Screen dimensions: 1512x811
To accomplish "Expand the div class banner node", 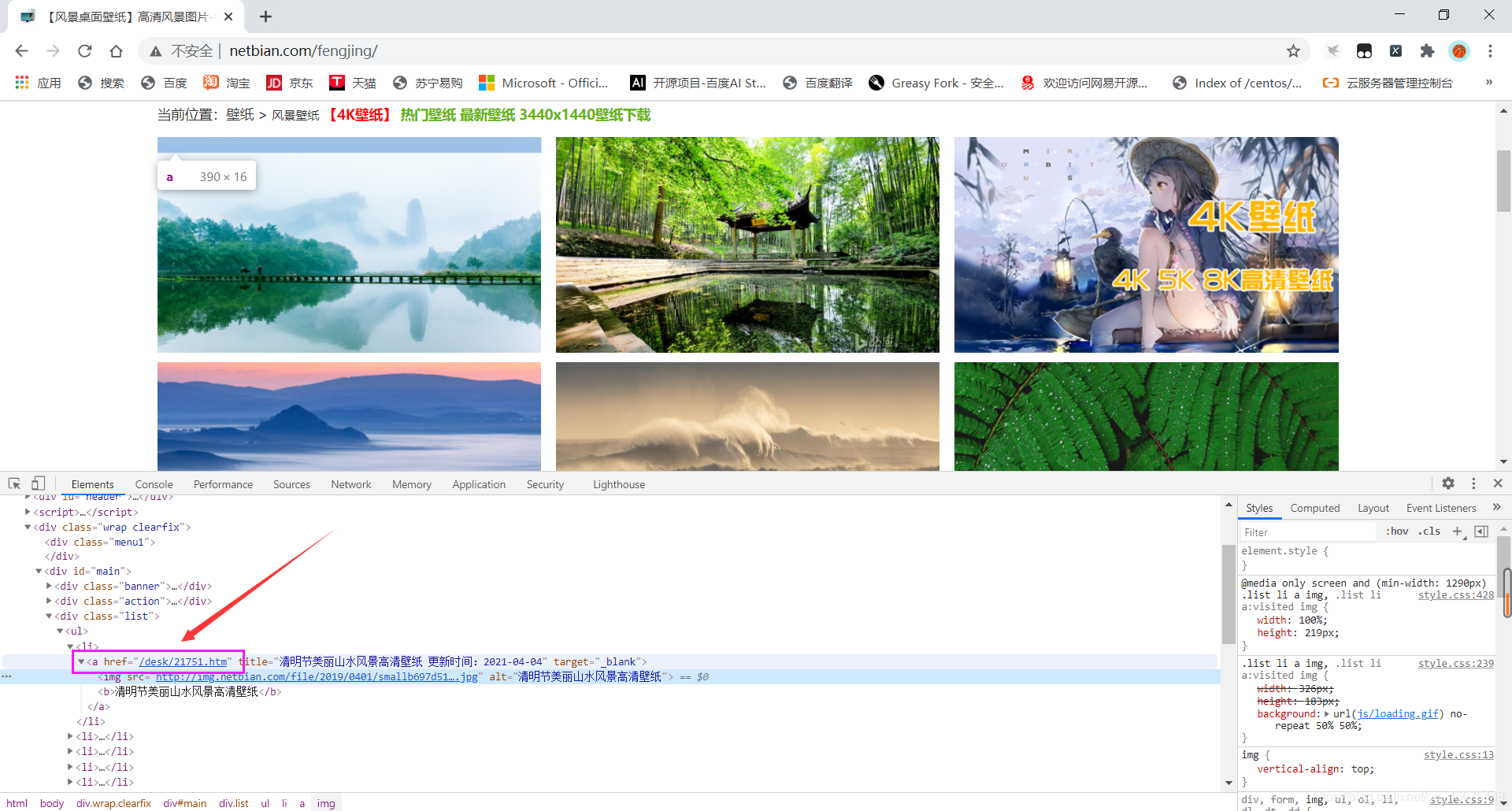I will pos(49,586).
